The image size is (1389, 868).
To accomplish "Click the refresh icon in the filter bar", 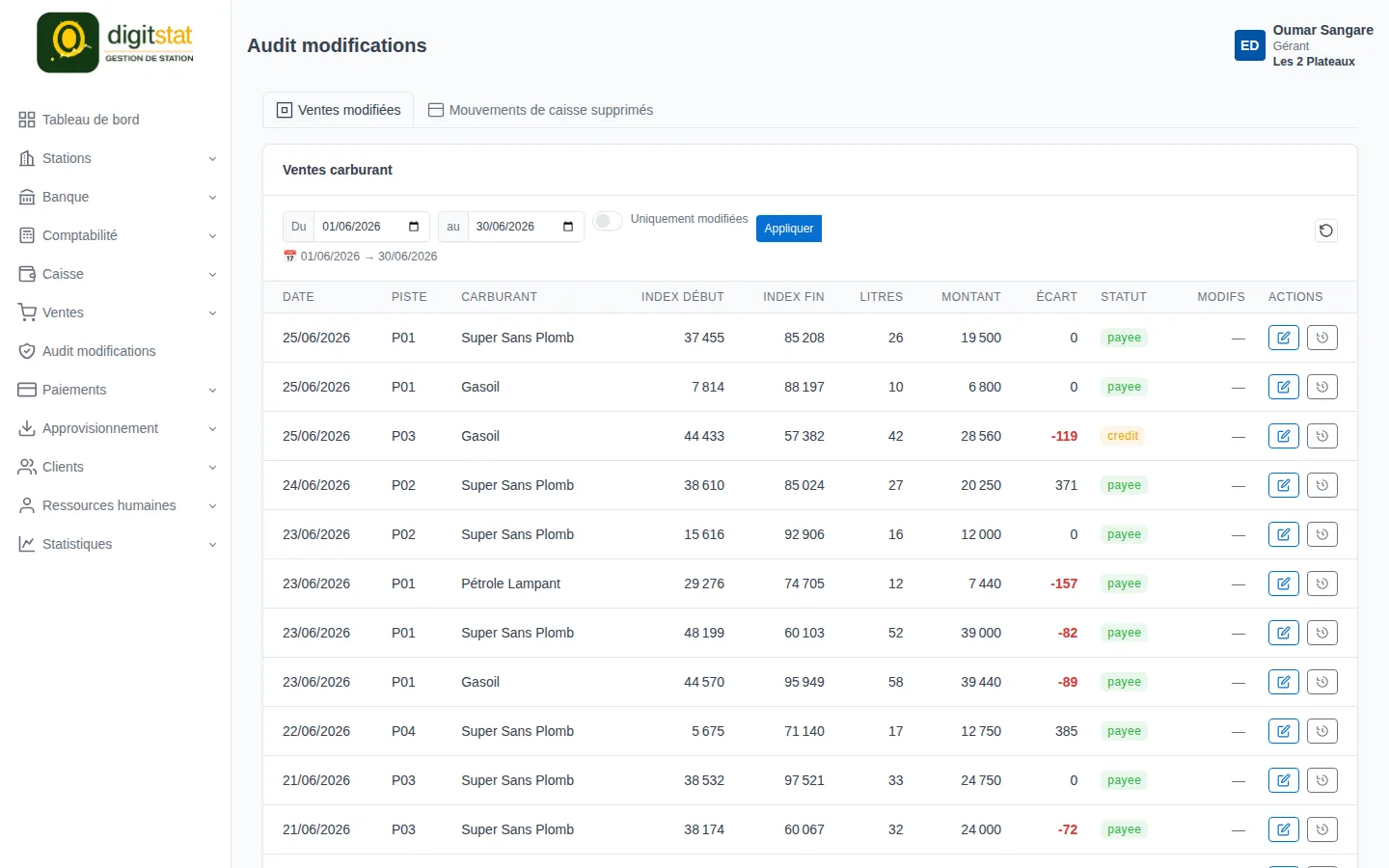I will pyautogui.click(x=1326, y=231).
